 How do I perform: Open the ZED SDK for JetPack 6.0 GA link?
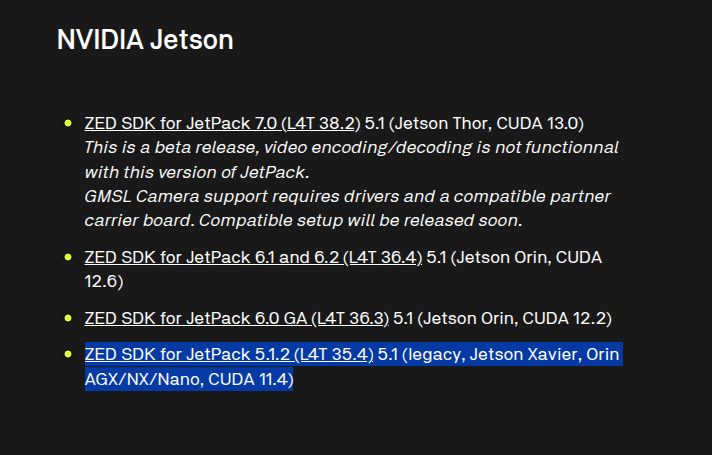(195, 318)
